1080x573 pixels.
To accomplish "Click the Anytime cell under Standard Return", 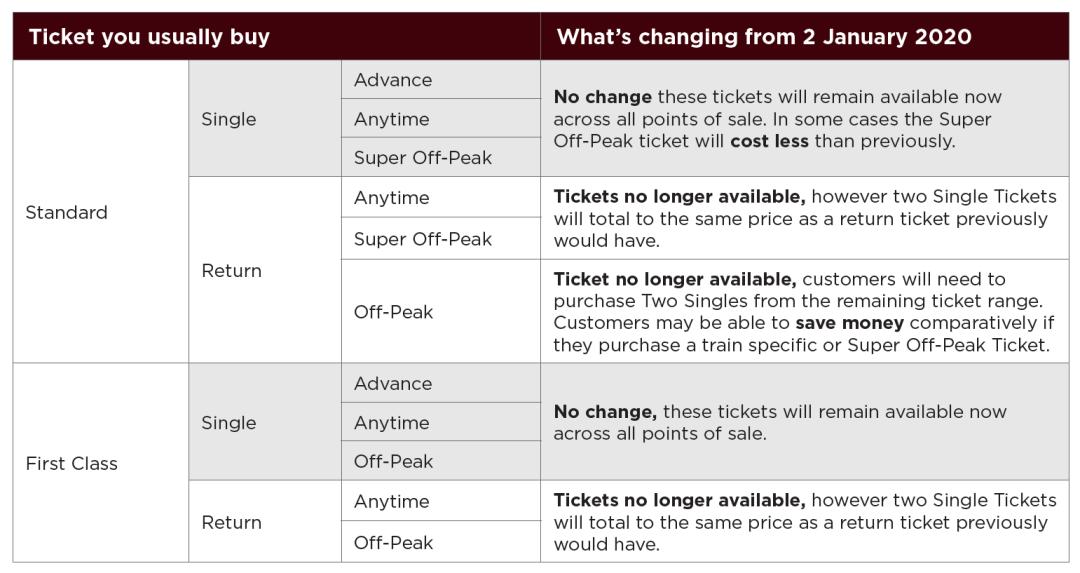I will pyautogui.click(x=391, y=198).
